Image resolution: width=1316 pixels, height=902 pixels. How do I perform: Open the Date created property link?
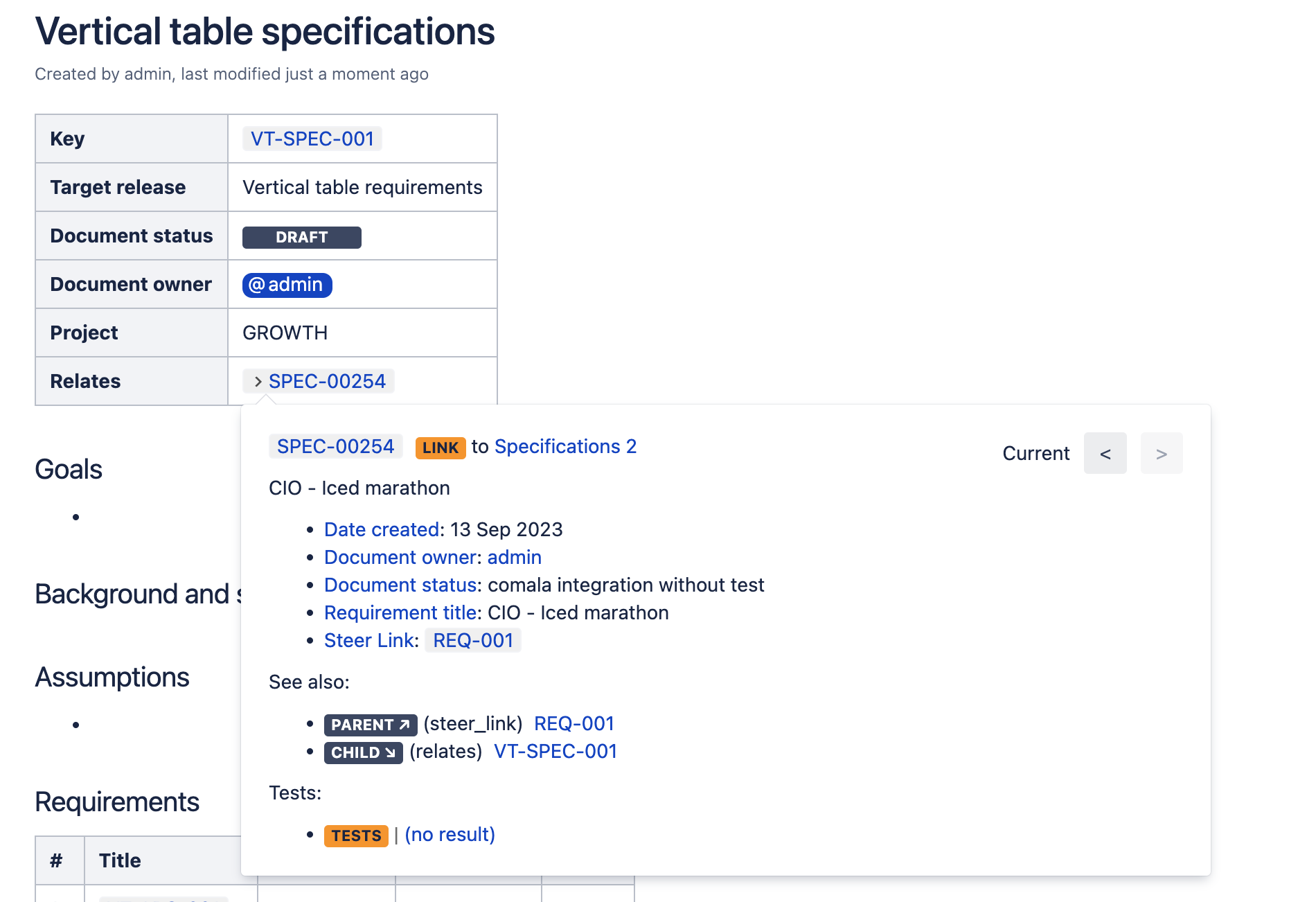tap(381, 530)
